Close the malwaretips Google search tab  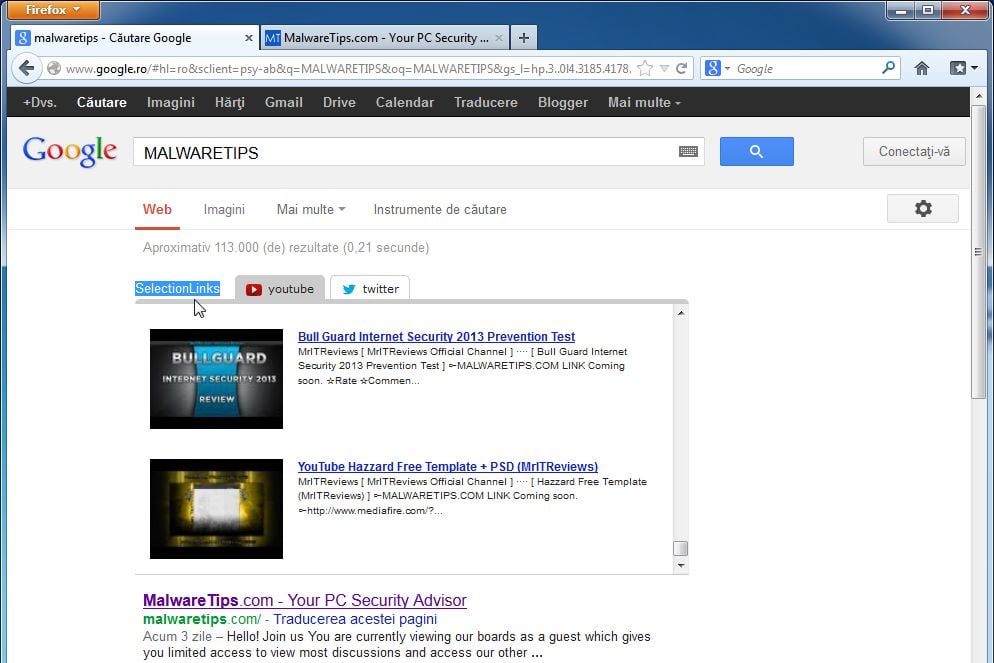click(248, 38)
